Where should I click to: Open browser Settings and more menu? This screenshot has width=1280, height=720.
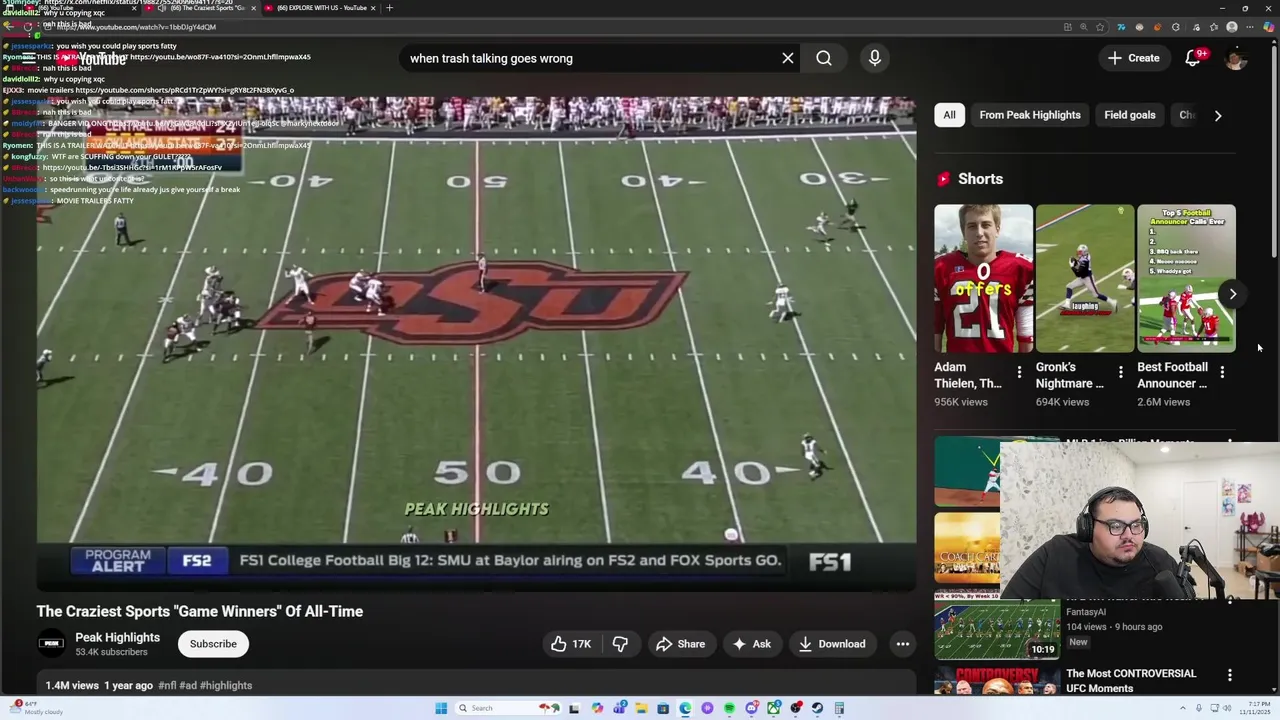click(x=1250, y=27)
